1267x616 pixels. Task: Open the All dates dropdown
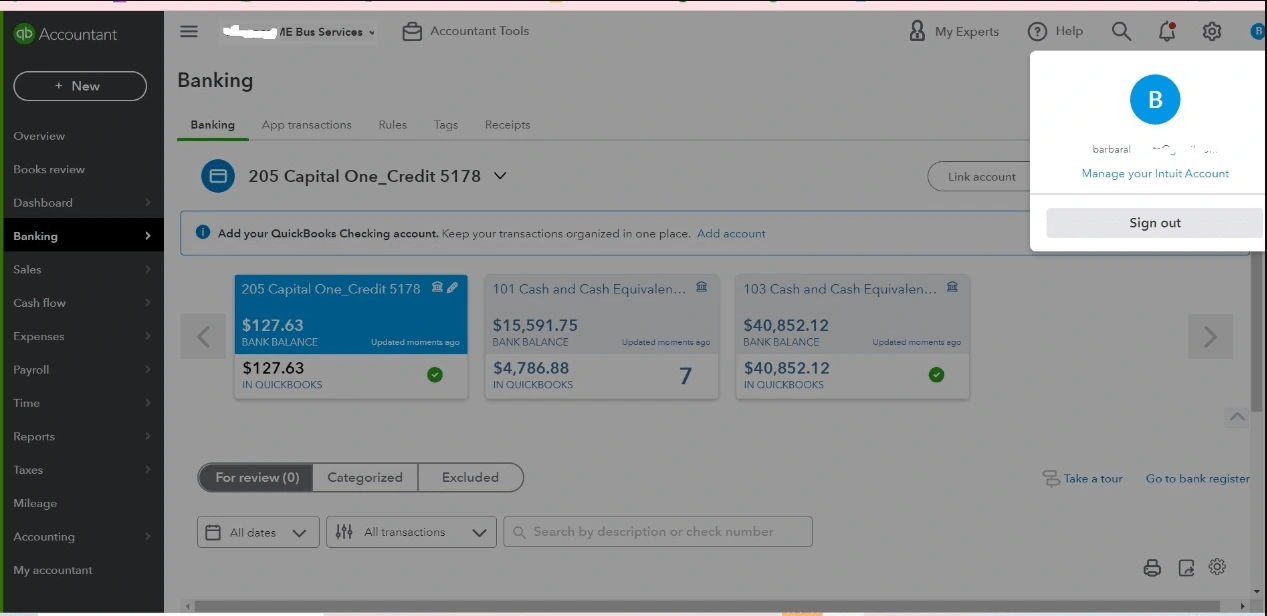(258, 532)
